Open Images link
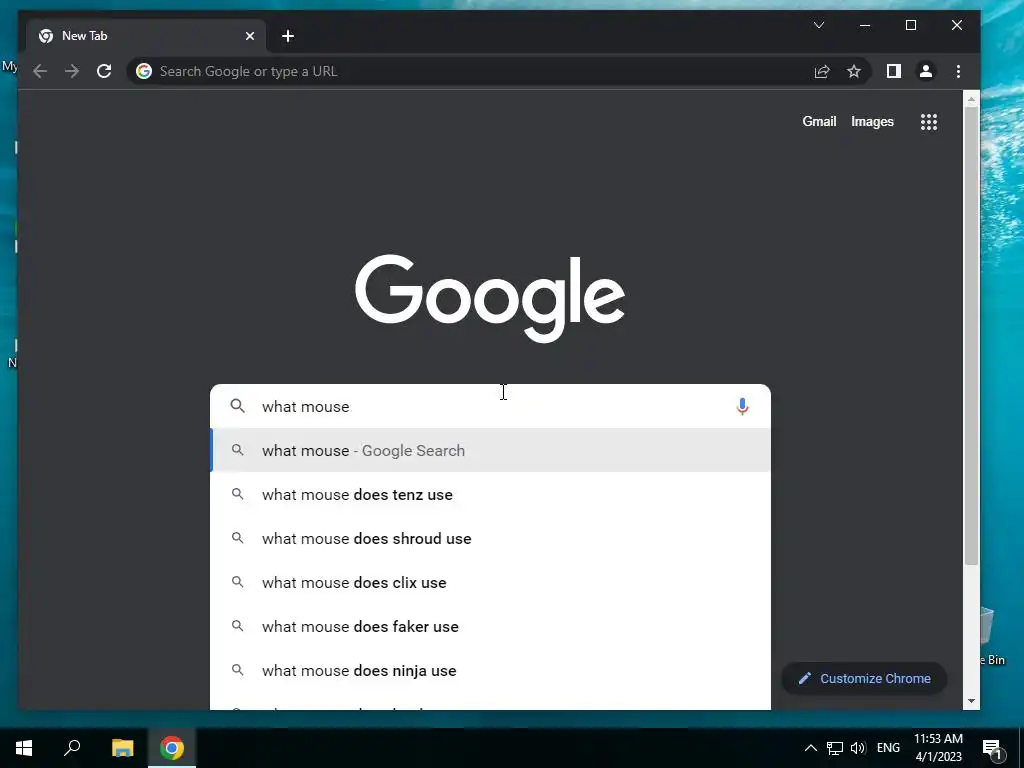The height and width of the screenshot is (768, 1024). tap(872, 121)
